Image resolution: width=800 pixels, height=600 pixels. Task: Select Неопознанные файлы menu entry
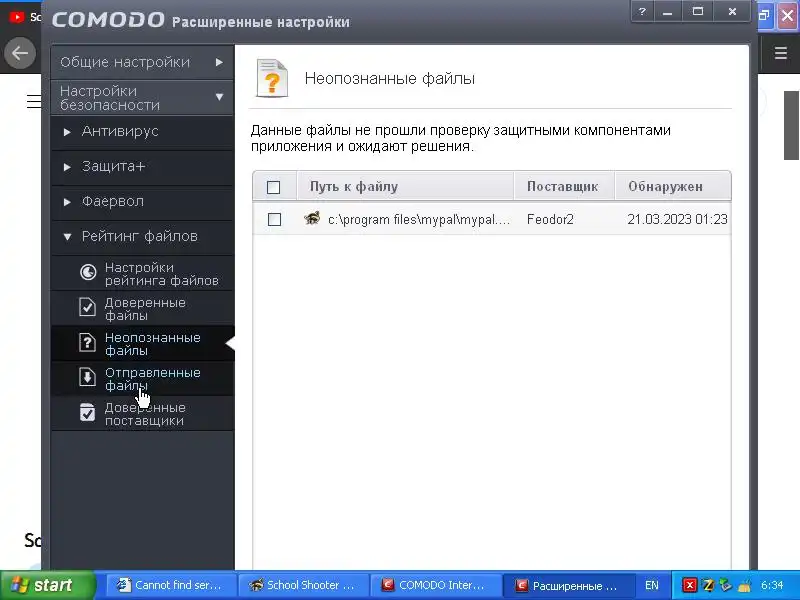[x=142, y=344]
